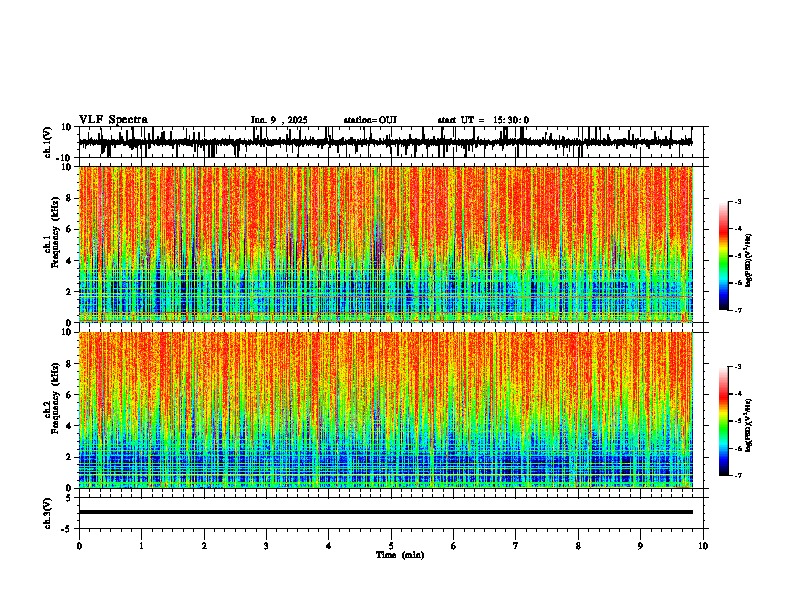Click the "ch.3(V)" axis label

[x=48, y=514]
